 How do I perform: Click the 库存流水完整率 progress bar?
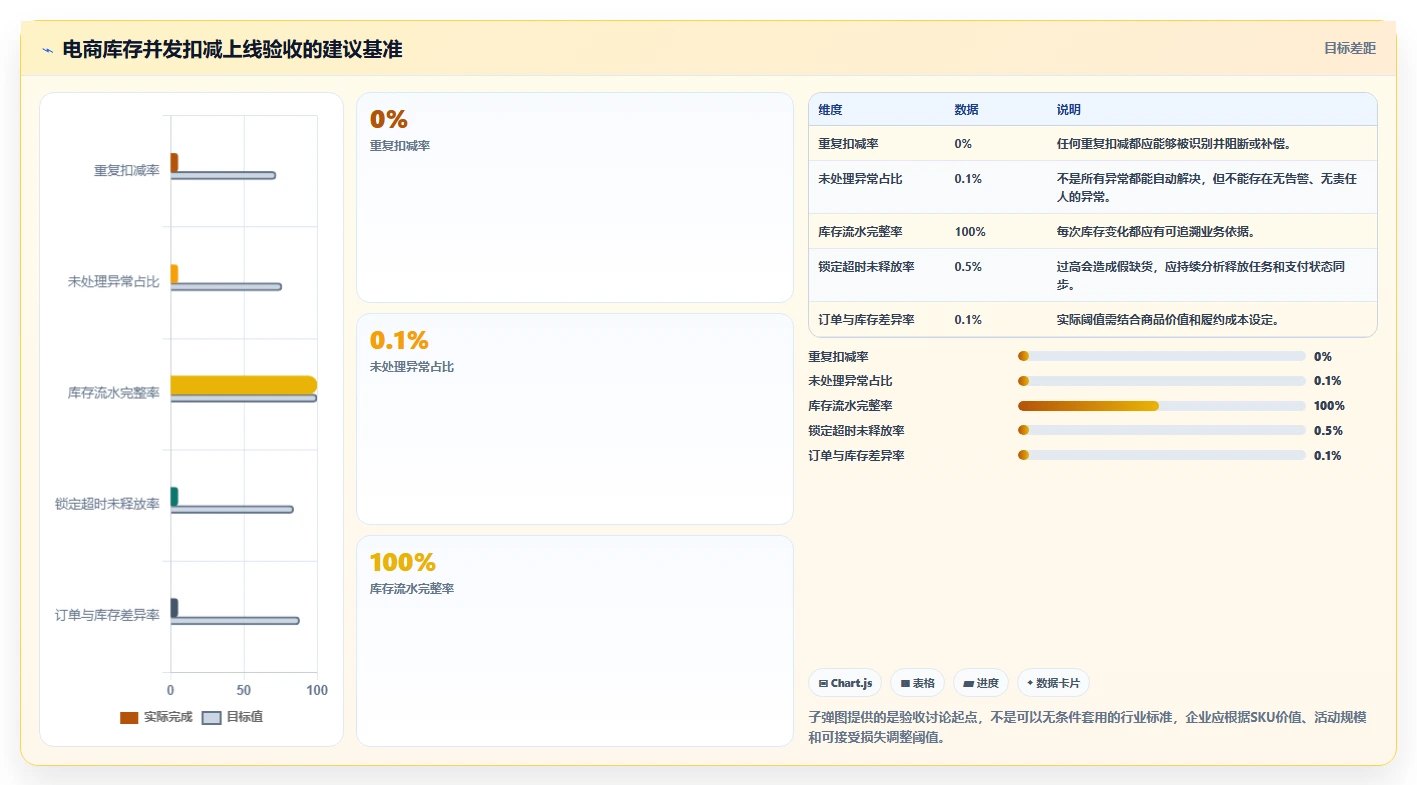1161,406
